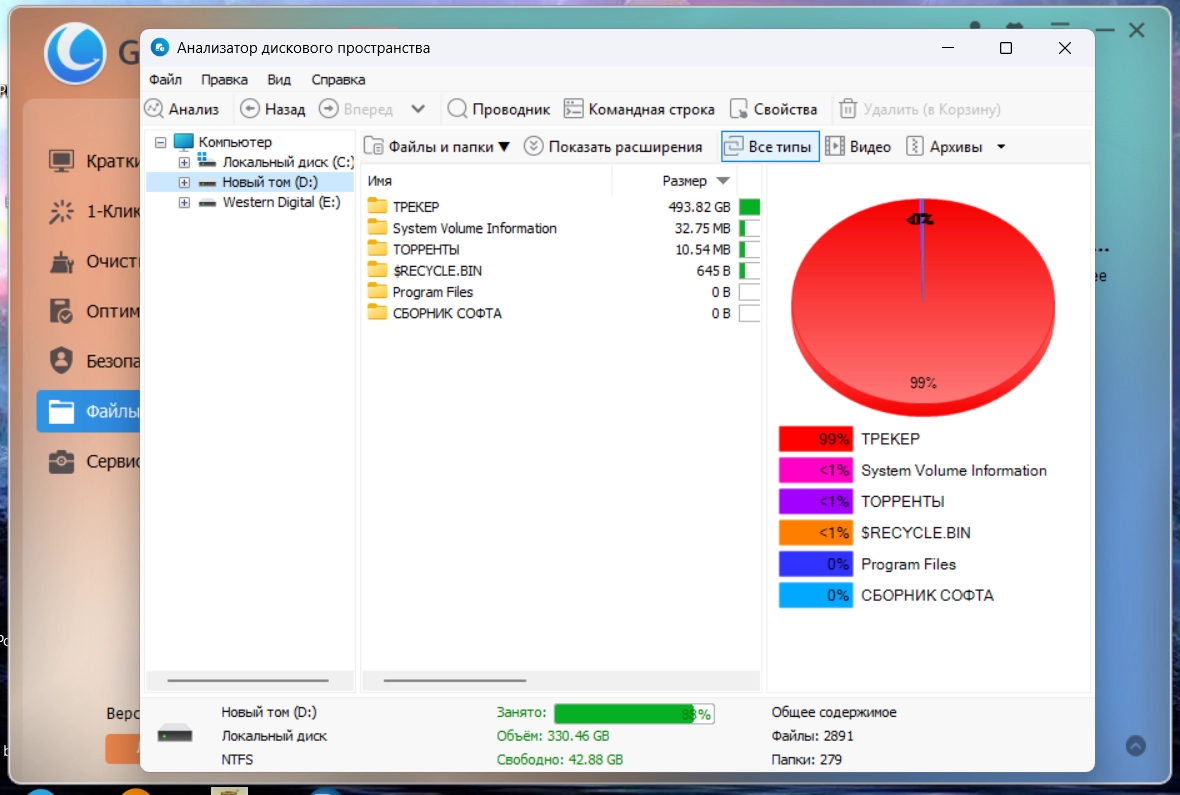Viewport: 1180px width, 795px height.
Task: Go back with the Назад button
Action: pos(273,109)
